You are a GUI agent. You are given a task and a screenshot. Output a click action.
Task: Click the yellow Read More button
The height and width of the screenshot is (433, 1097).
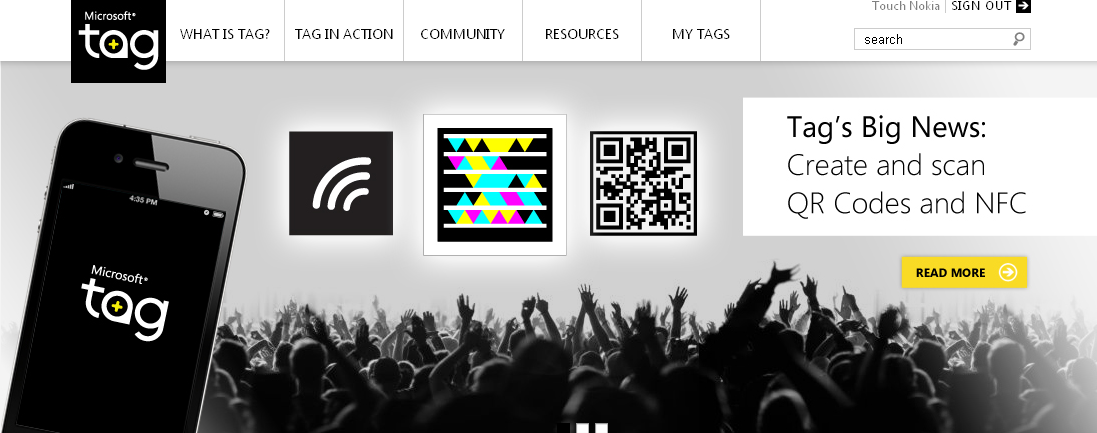(964, 272)
